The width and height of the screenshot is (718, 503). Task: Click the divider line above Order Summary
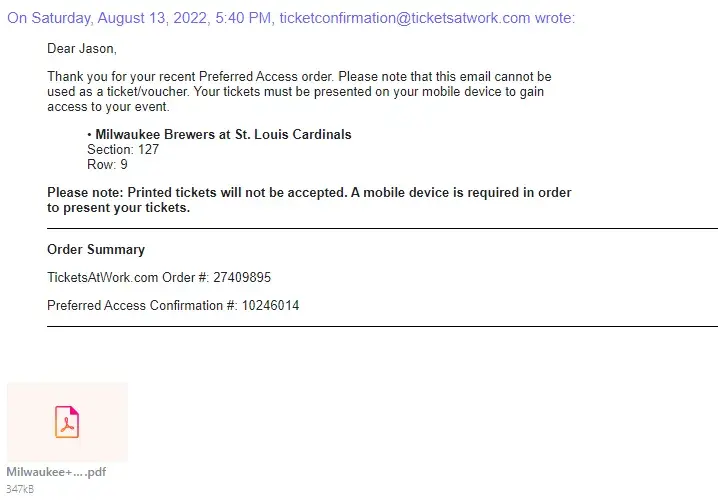coord(382,229)
